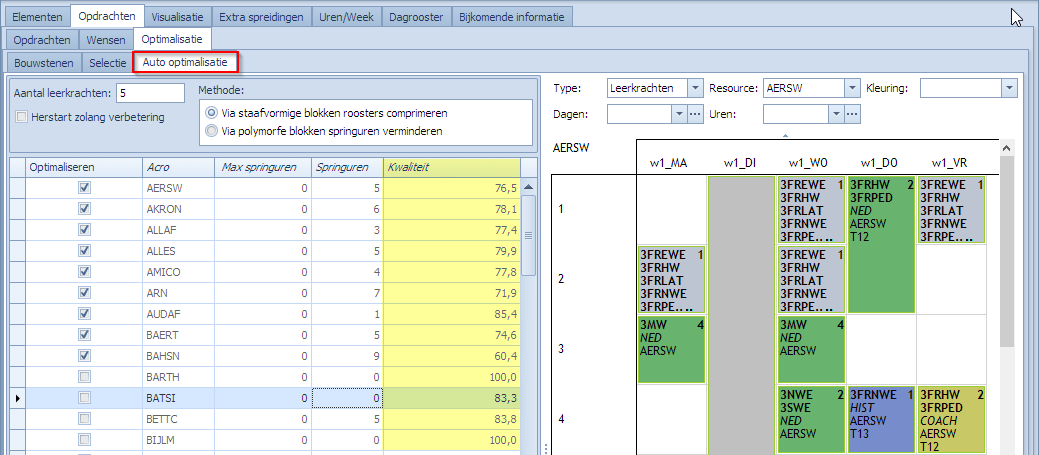Select 3FRHW COACH T12 block

(950, 419)
